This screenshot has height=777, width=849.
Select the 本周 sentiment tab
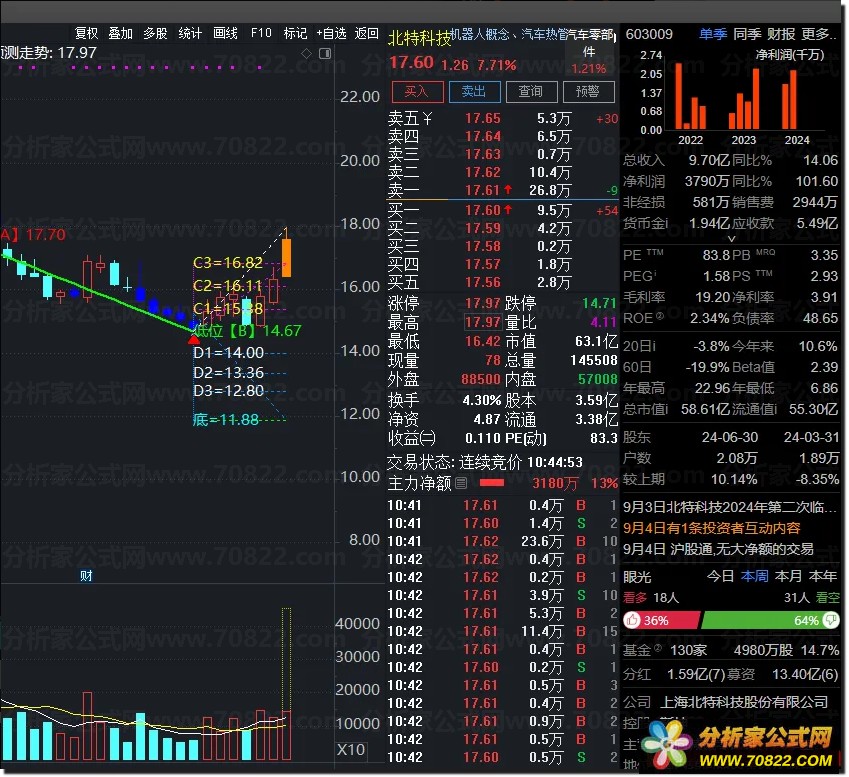pyautogui.click(x=755, y=576)
